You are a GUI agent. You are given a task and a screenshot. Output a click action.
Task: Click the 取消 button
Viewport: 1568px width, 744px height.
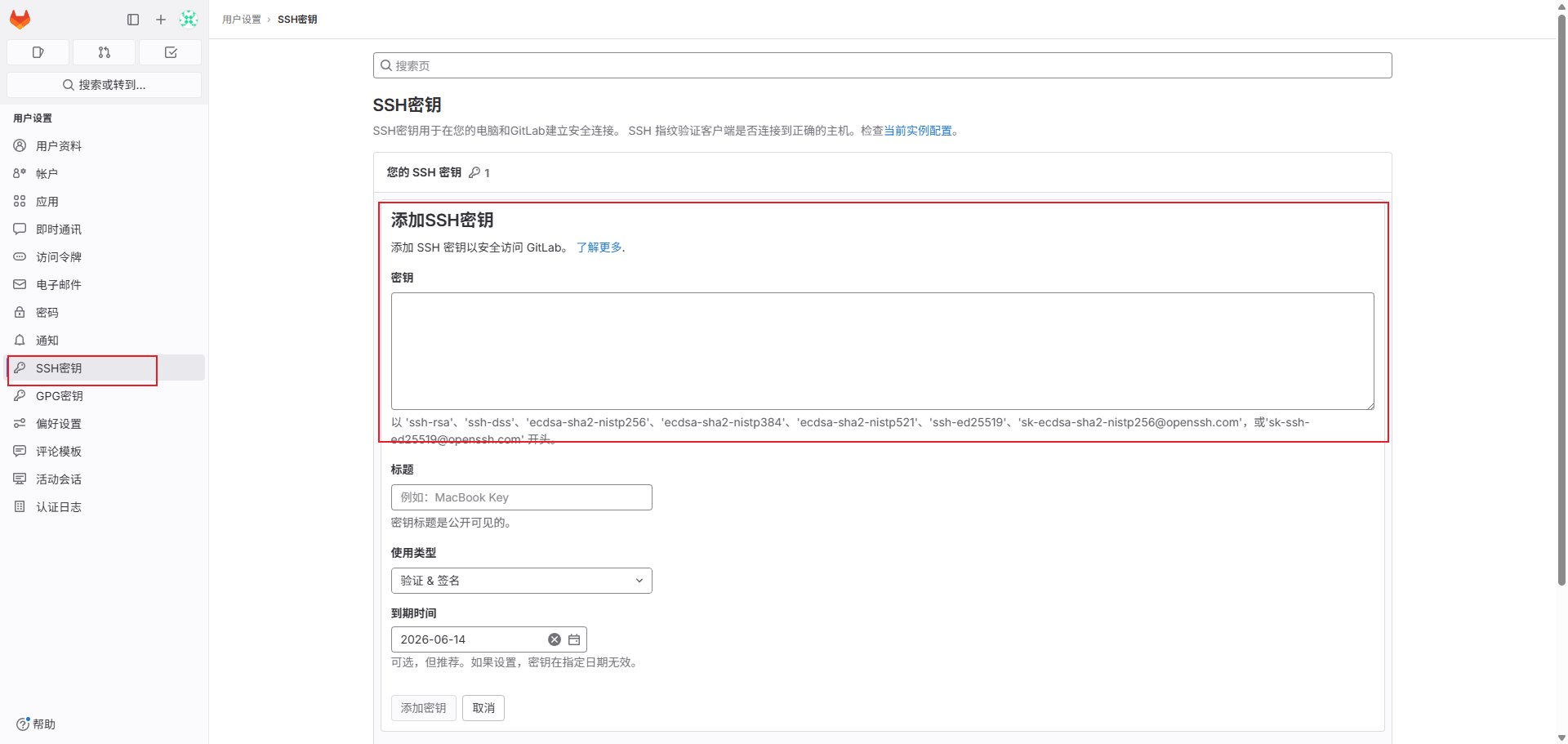coord(483,707)
